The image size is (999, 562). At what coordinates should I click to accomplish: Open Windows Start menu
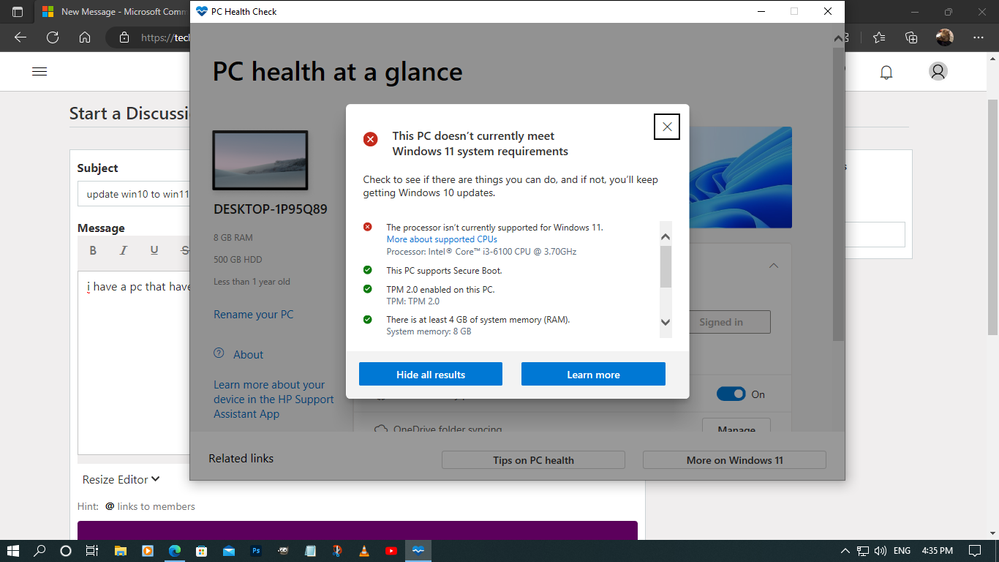click(13, 551)
